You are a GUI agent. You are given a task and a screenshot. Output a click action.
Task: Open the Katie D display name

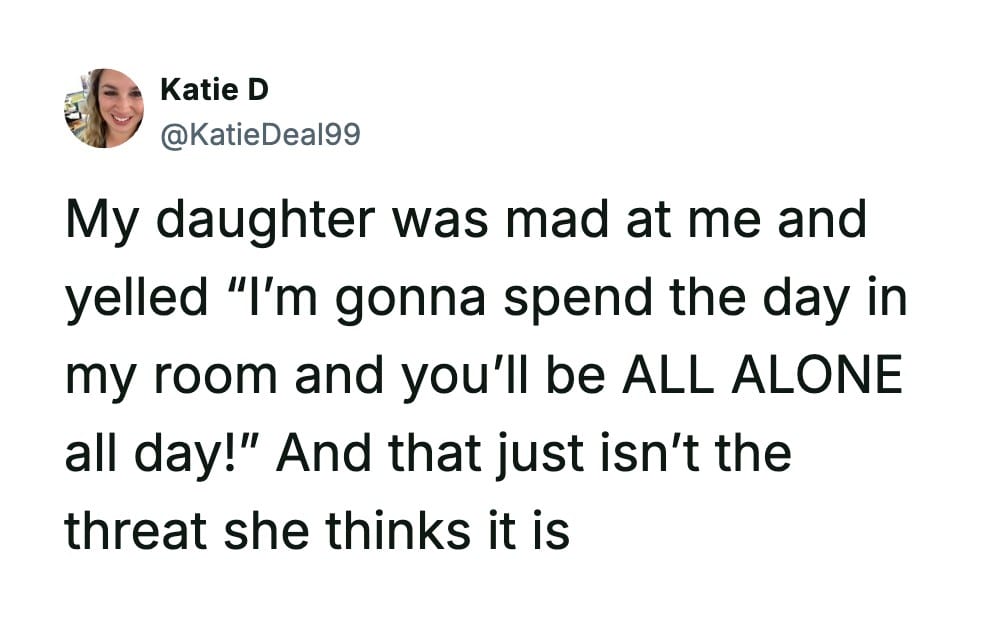(x=214, y=90)
